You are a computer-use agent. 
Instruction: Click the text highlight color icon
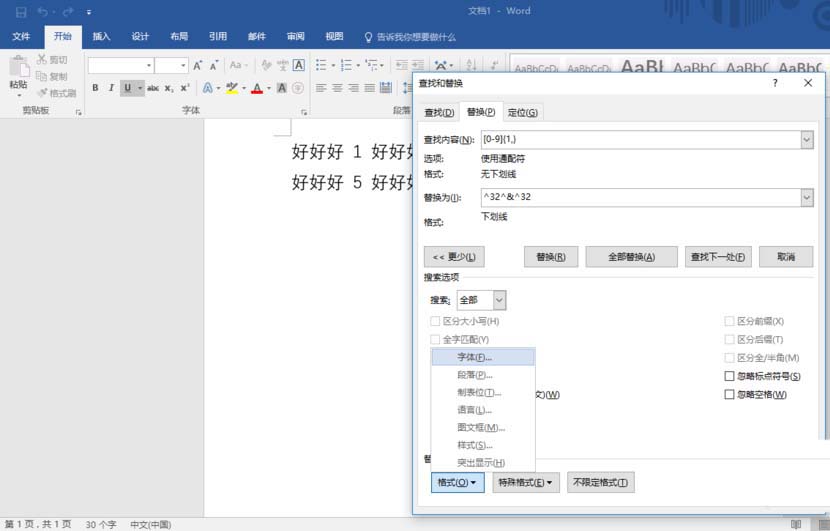pos(232,88)
